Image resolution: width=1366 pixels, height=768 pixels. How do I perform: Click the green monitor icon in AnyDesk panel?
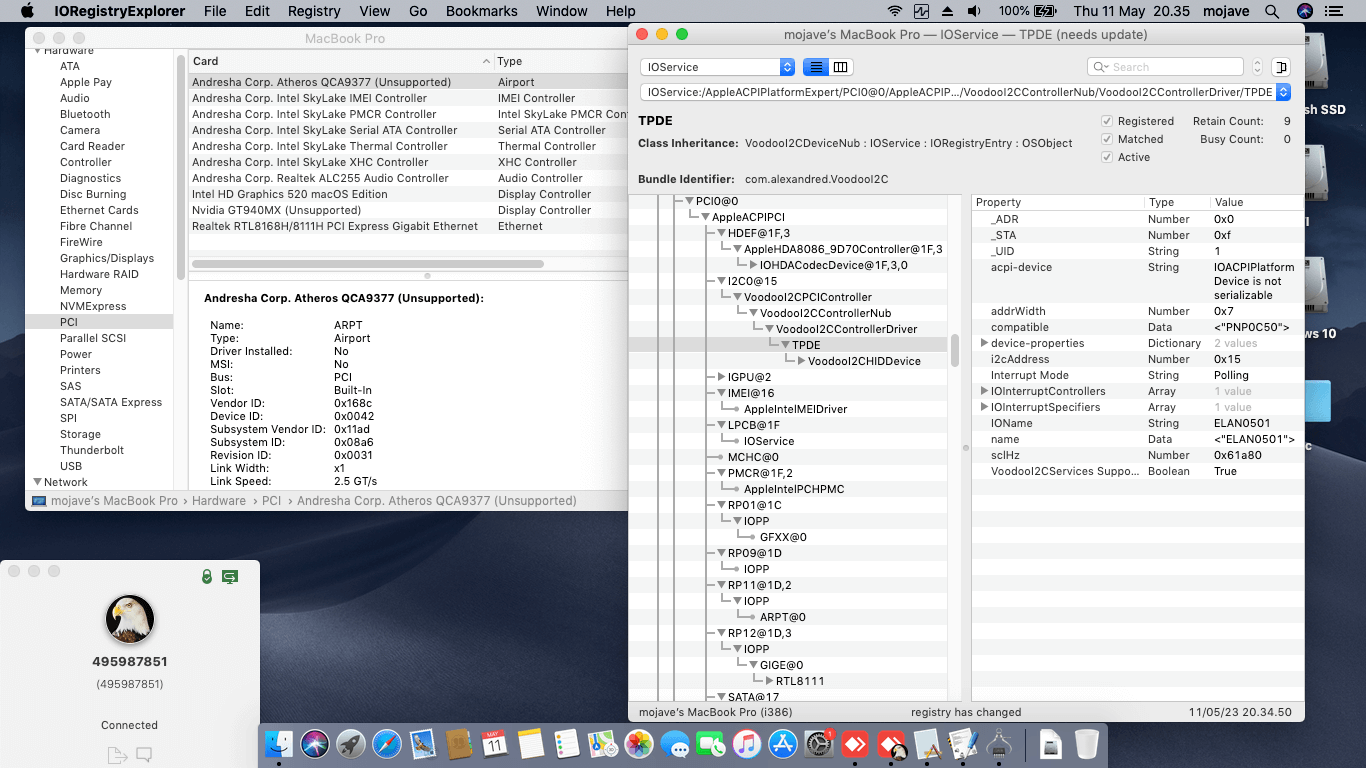(x=230, y=576)
